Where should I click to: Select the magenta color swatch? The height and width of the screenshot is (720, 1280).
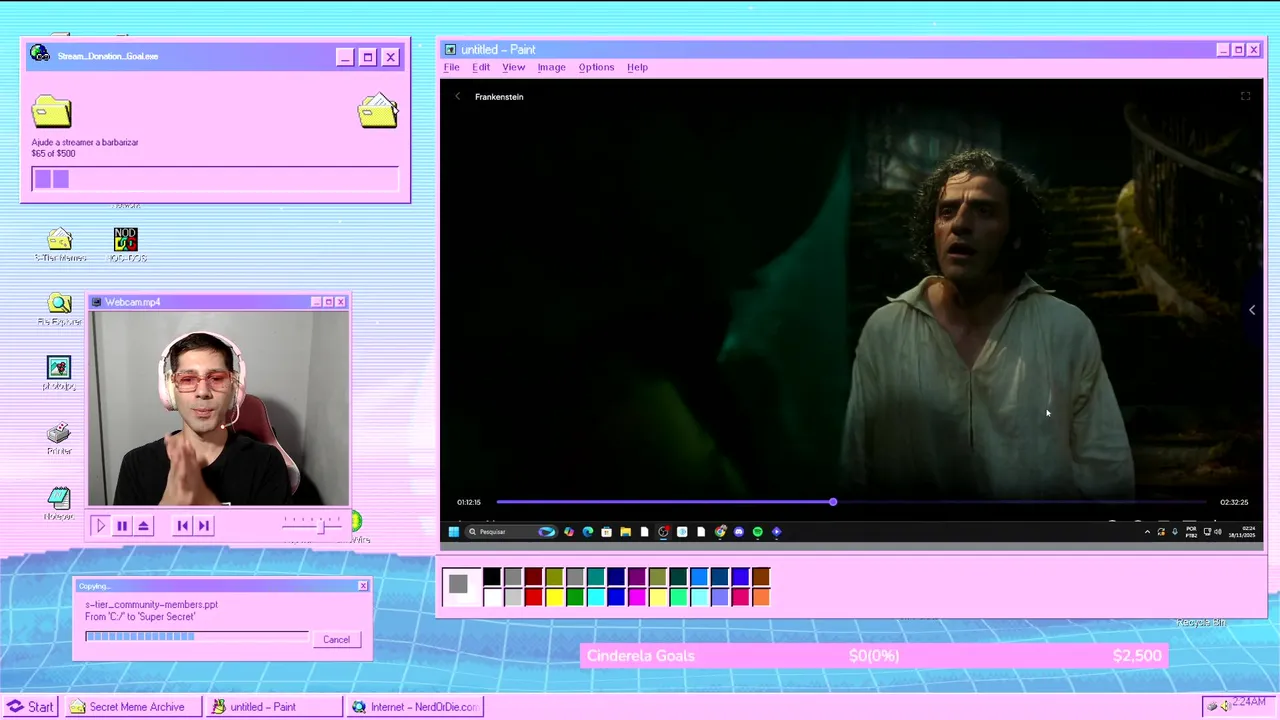636,597
